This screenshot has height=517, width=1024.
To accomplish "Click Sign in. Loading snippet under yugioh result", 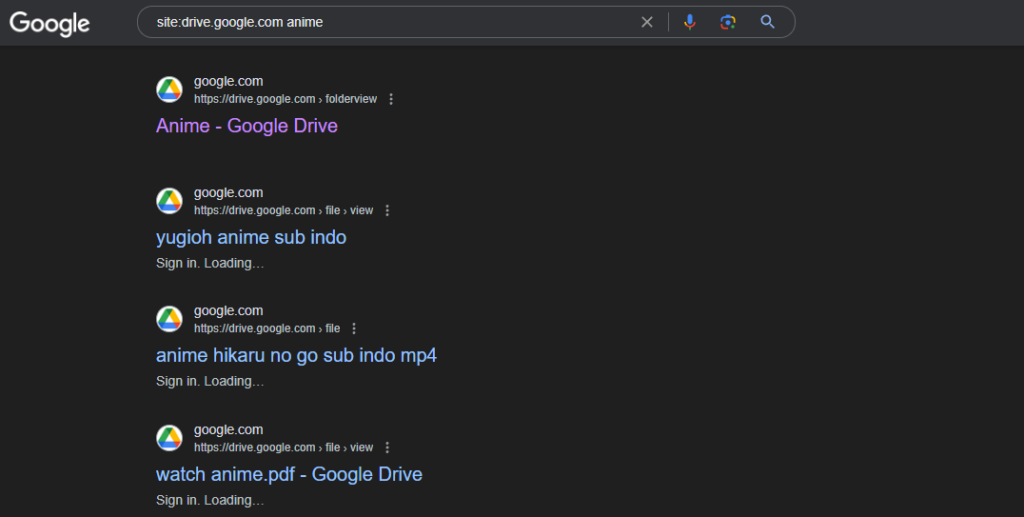I will coord(210,263).
